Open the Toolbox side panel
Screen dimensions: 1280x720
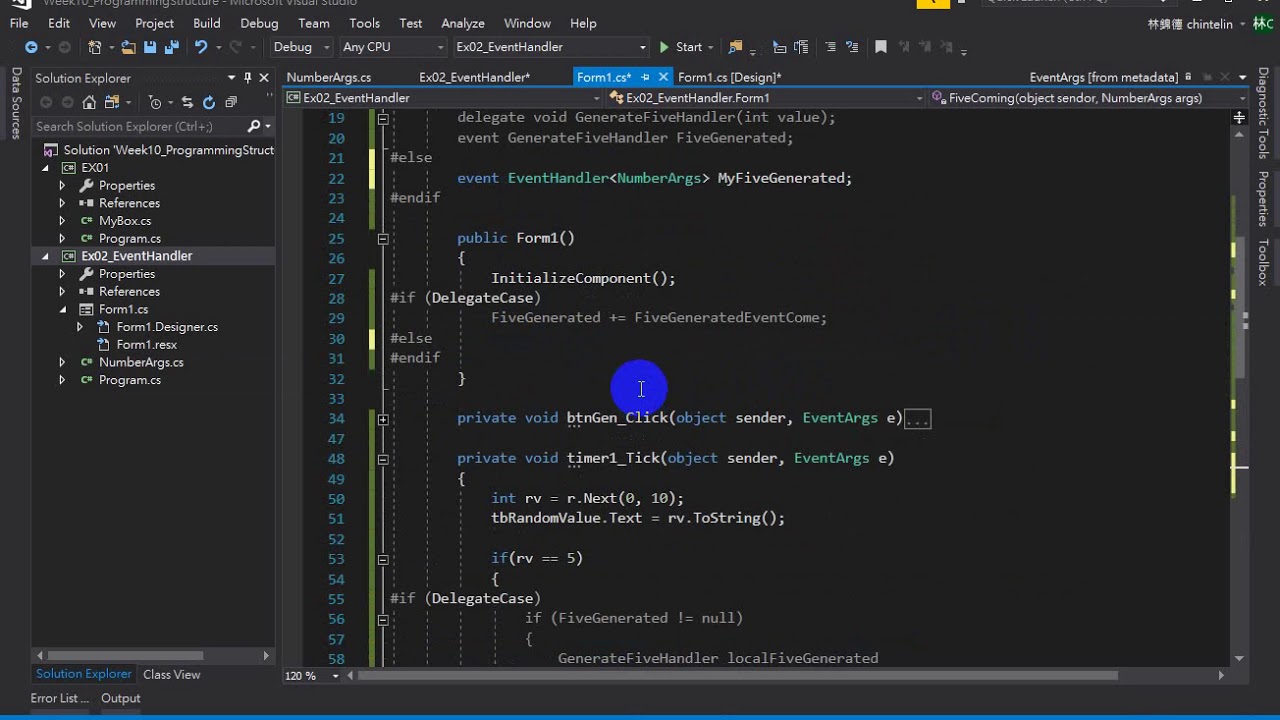pos(1263,262)
